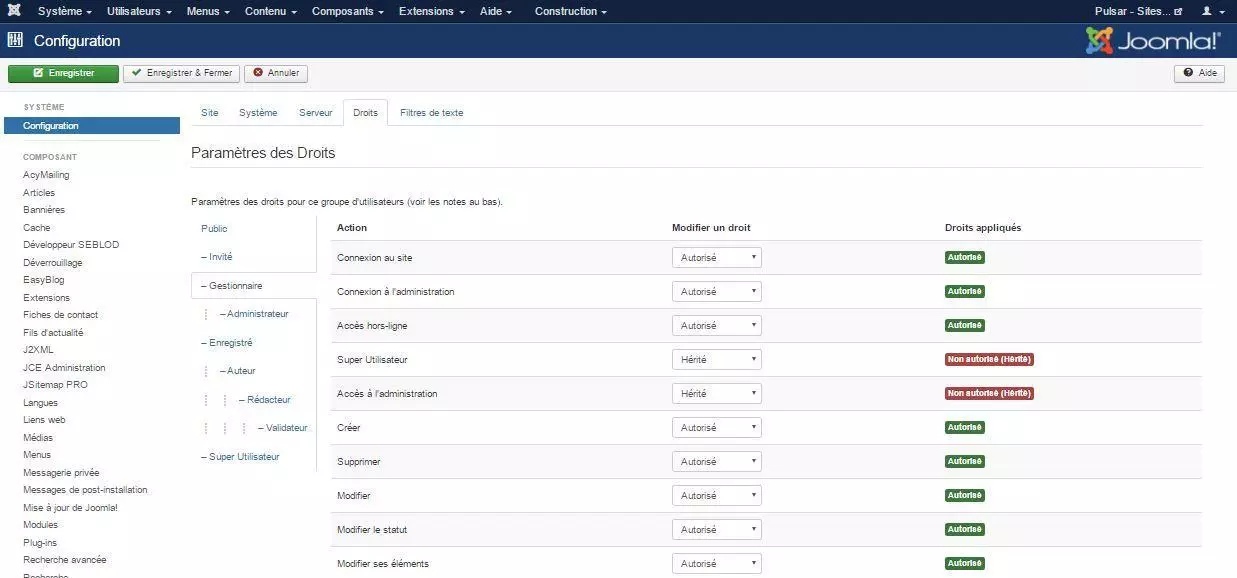1237x578 pixels.
Task: Open Langues in the sidebar
Action: pyautogui.click(x=41, y=403)
